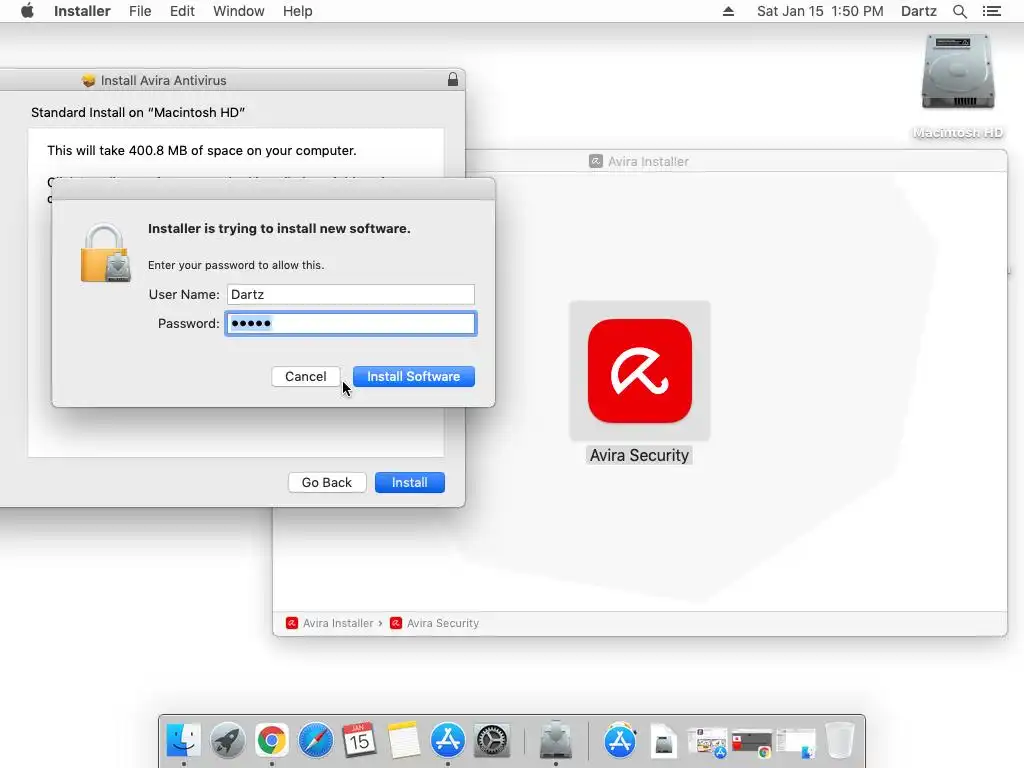Open Notification Center list icon
Image resolution: width=1024 pixels, height=768 pixels.
click(x=991, y=11)
